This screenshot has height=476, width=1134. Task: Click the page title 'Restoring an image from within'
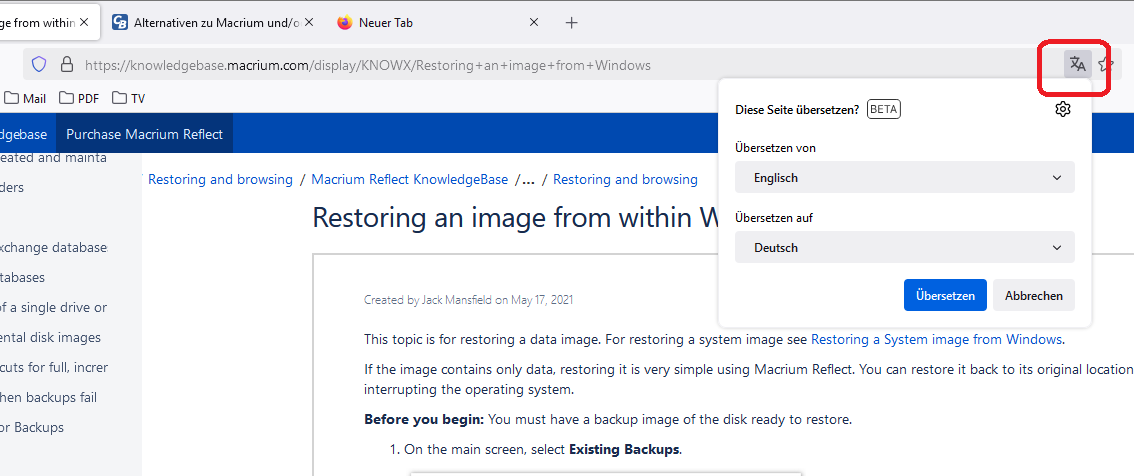(x=513, y=218)
